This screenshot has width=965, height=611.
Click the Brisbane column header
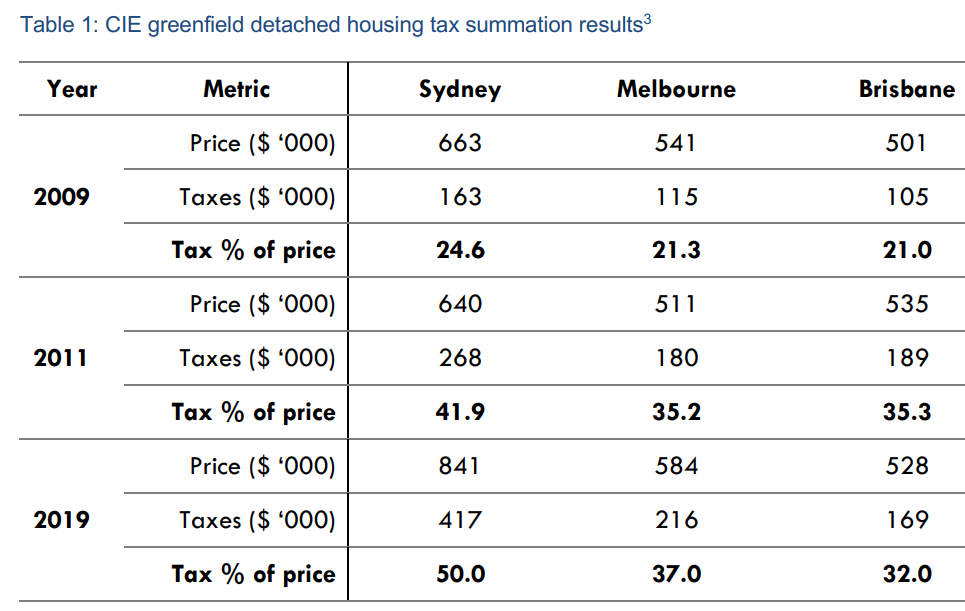tap(907, 90)
